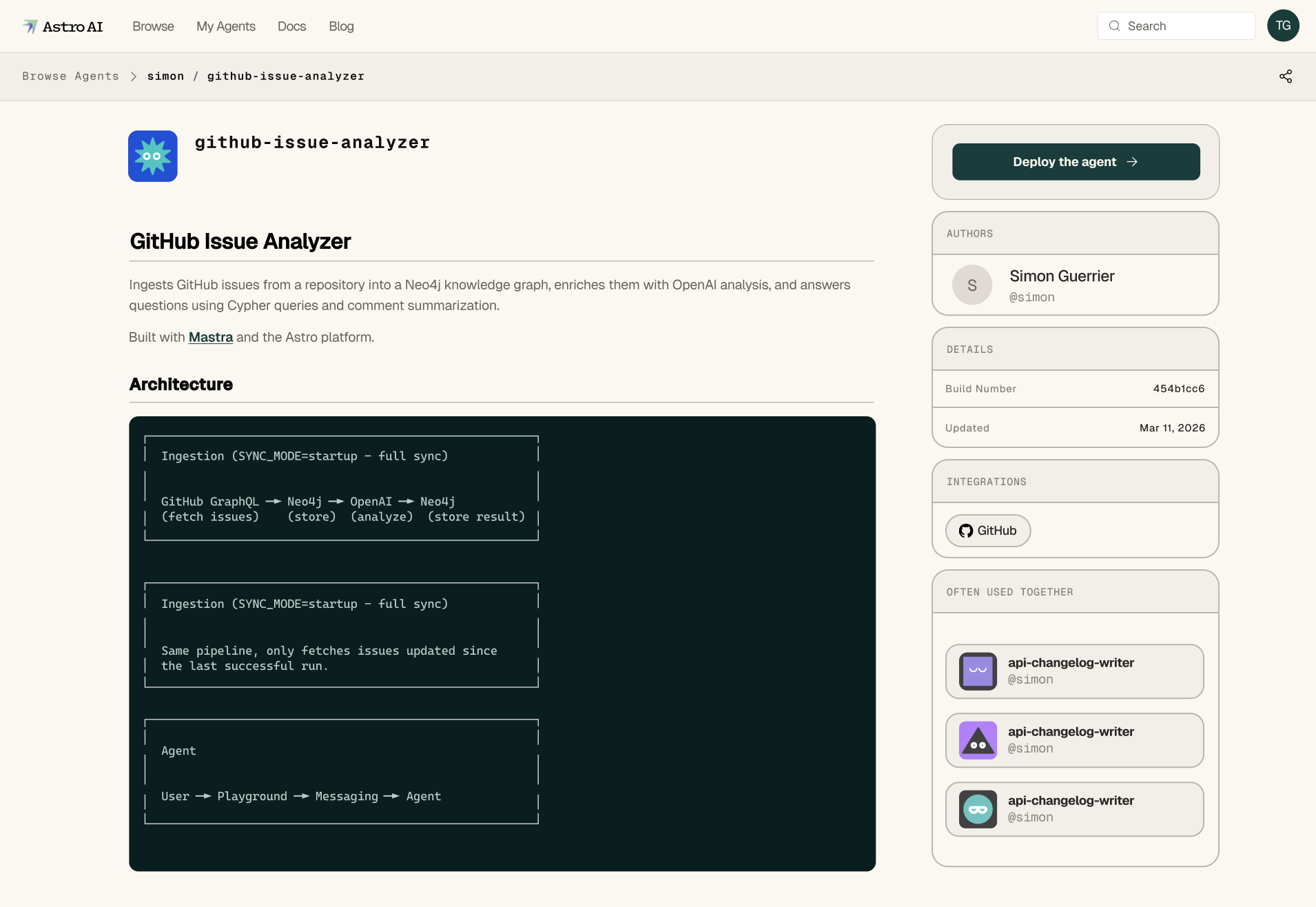The height and width of the screenshot is (907, 1316).
Task: Click the Astro AI bird logo icon
Action: [30, 26]
